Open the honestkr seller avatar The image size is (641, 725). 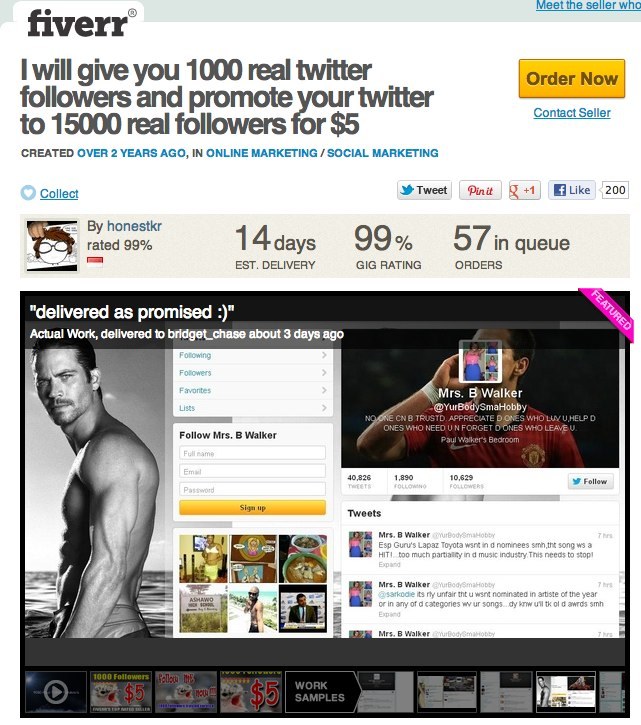tap(52, 246)
